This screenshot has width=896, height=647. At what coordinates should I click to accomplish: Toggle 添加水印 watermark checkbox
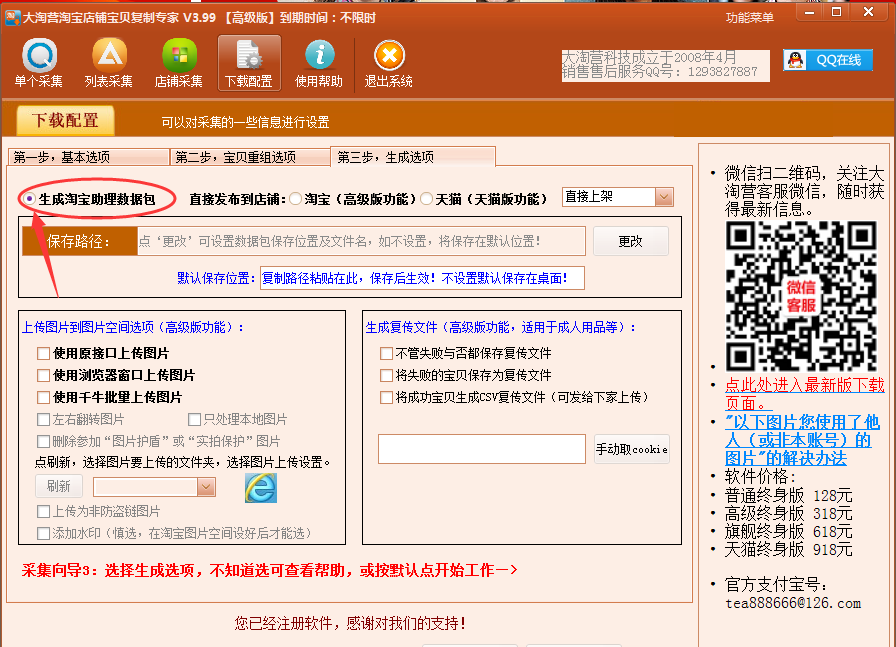(43, 533)
